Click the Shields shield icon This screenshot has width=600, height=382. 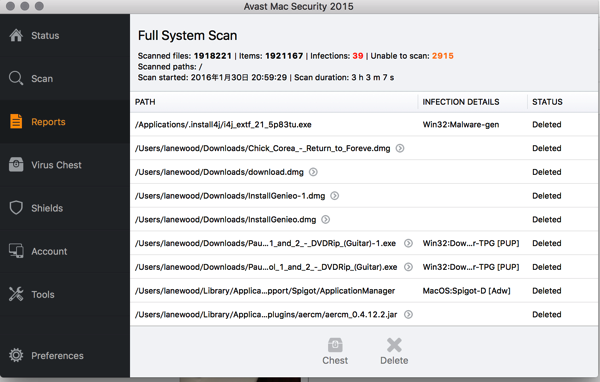coord(16,208)
